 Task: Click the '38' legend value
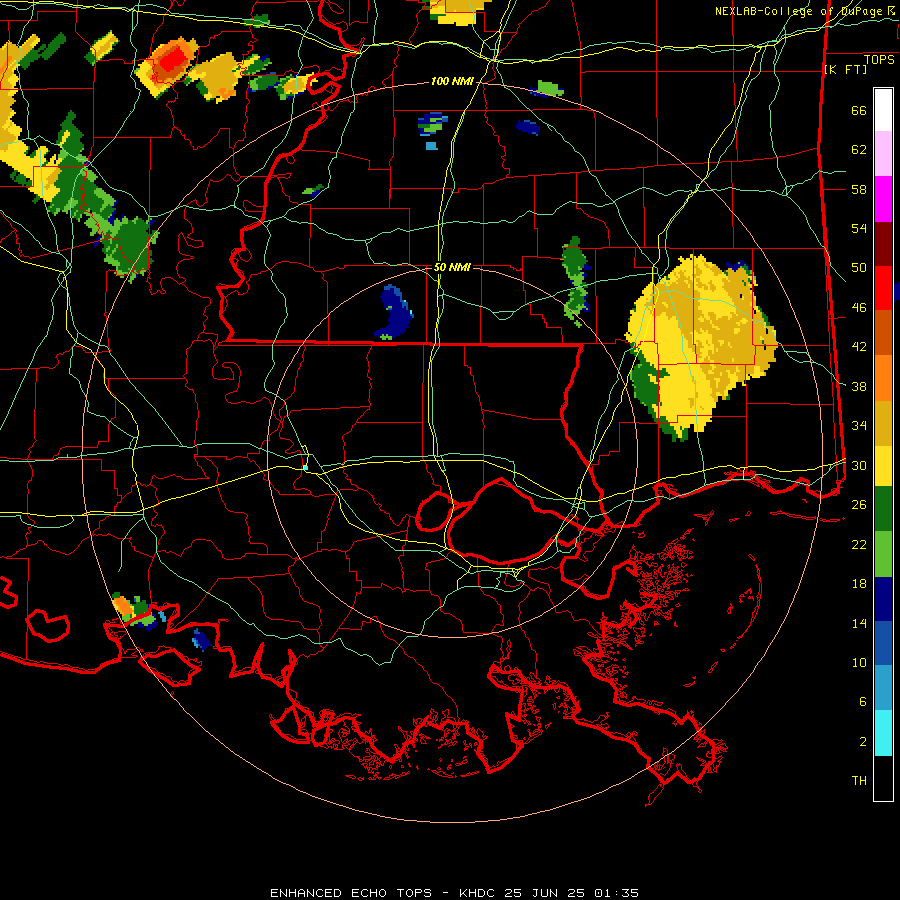(859, 386)
